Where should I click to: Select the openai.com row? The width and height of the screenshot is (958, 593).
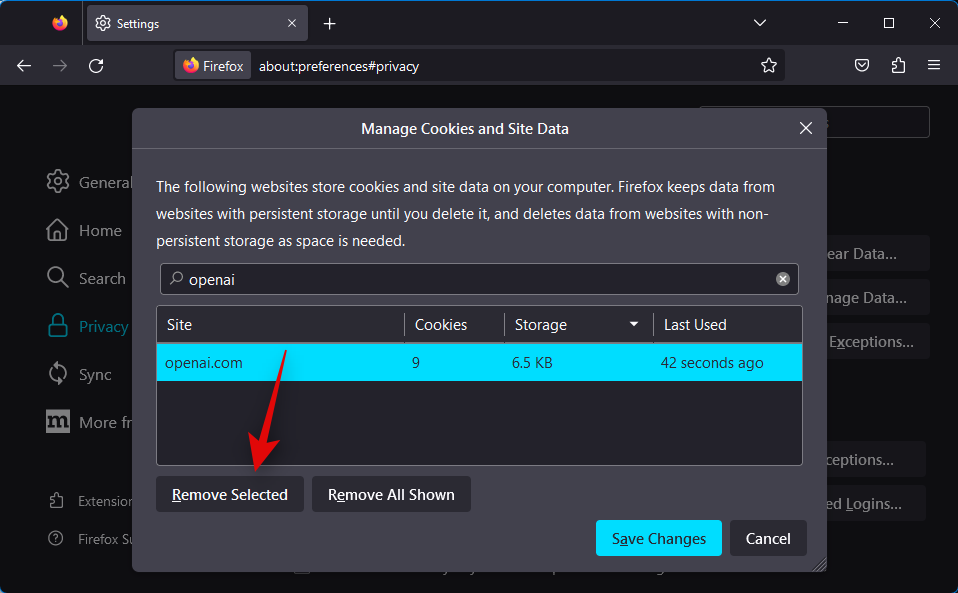click(479, 363)
